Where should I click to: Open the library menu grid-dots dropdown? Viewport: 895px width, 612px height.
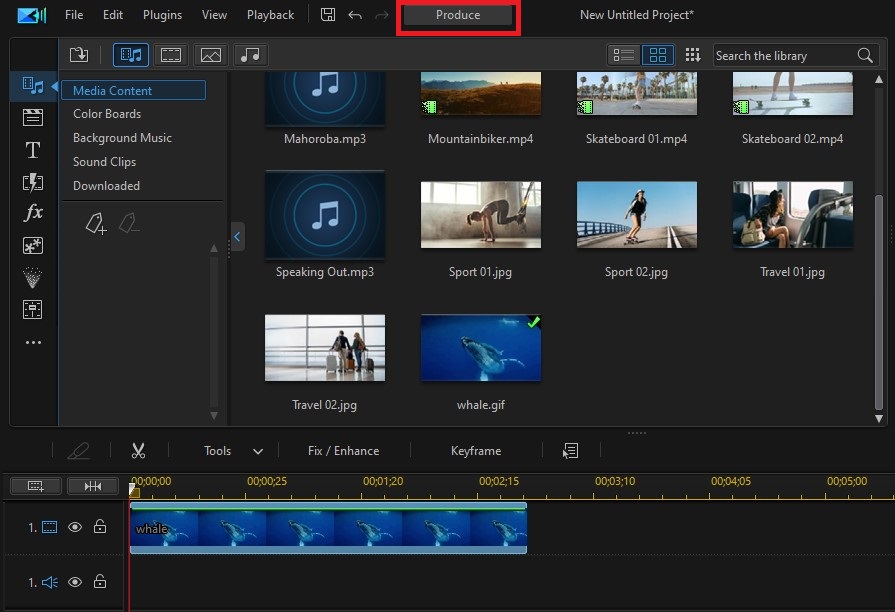pyautogui.click(x=692, y=55)
